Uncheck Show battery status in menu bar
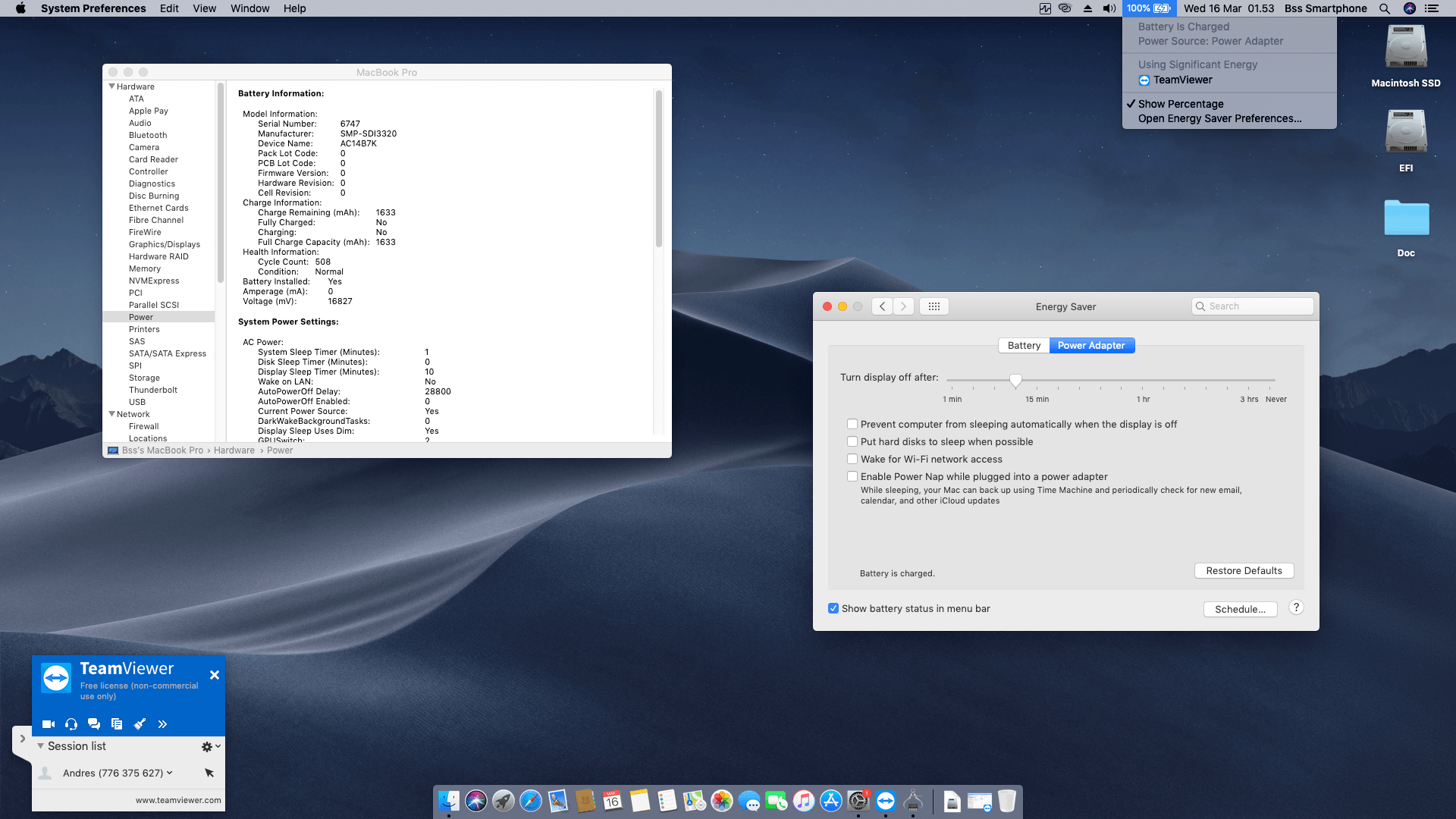1456x819 pixels. click(833, 608)
